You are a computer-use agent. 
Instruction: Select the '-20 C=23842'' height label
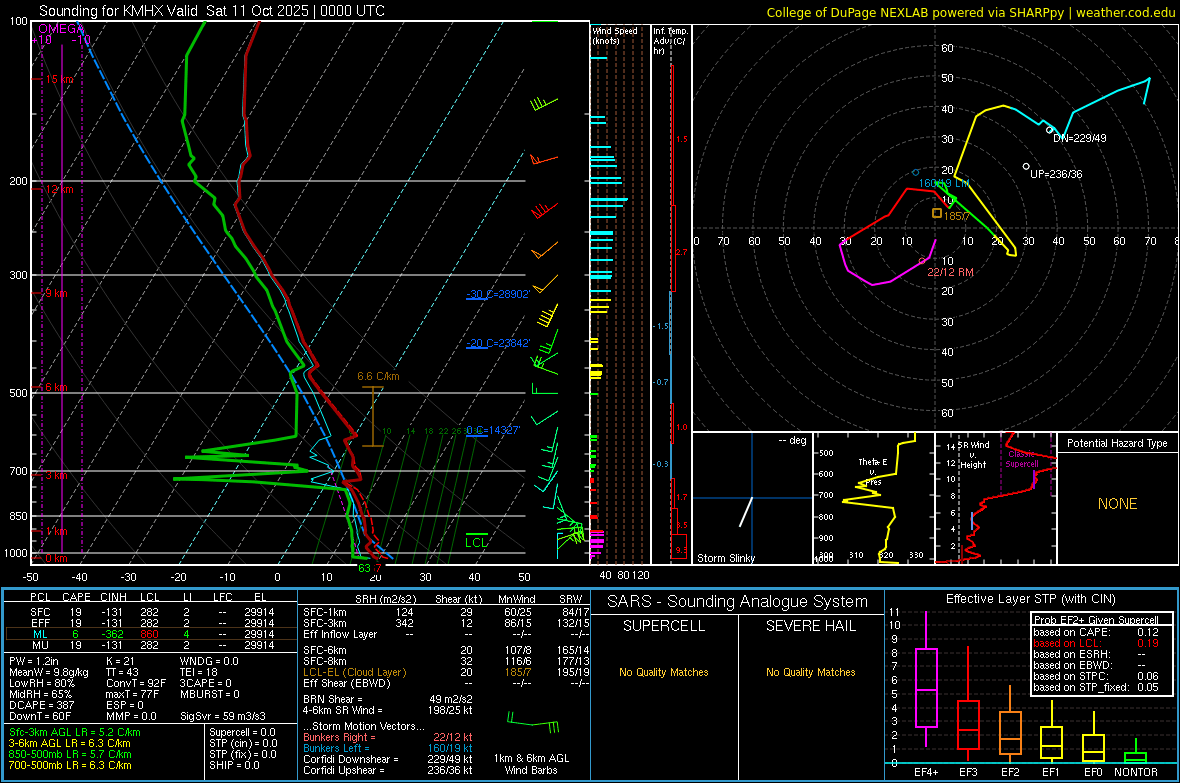click(498, 343)
